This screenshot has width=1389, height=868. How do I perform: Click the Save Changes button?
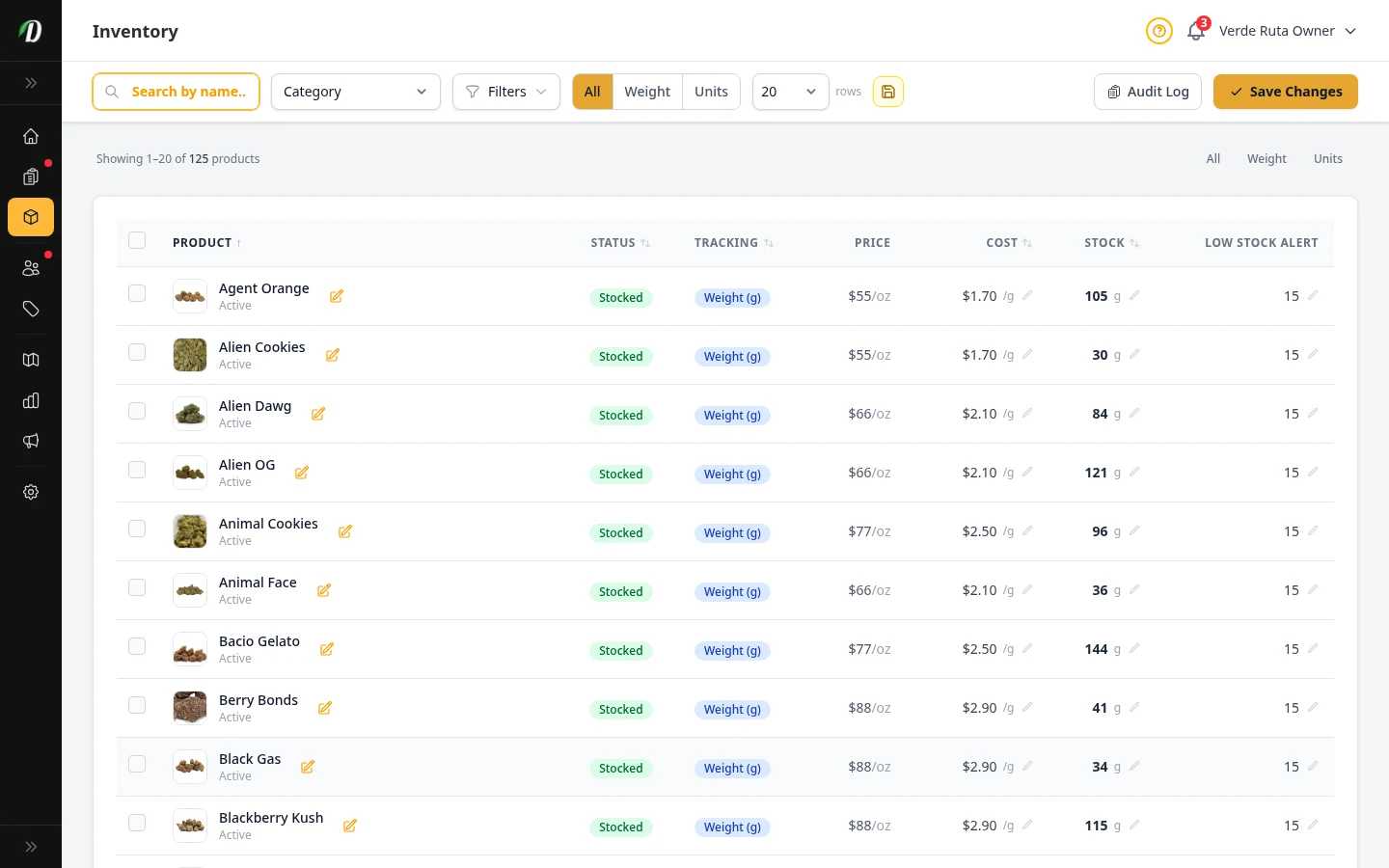click(x=1285, y=91)
